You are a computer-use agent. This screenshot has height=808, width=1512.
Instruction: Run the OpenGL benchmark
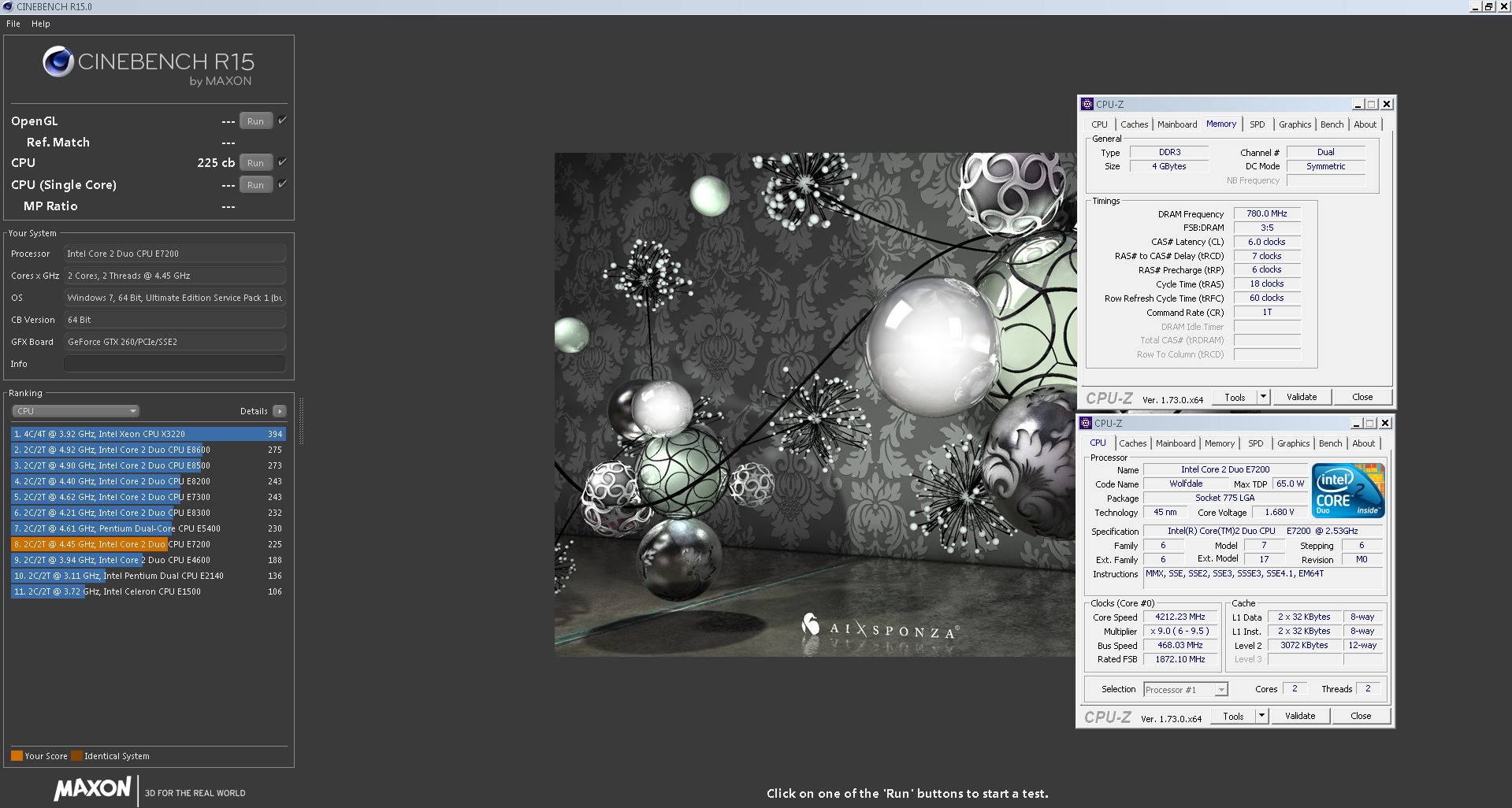coord(256,120)
